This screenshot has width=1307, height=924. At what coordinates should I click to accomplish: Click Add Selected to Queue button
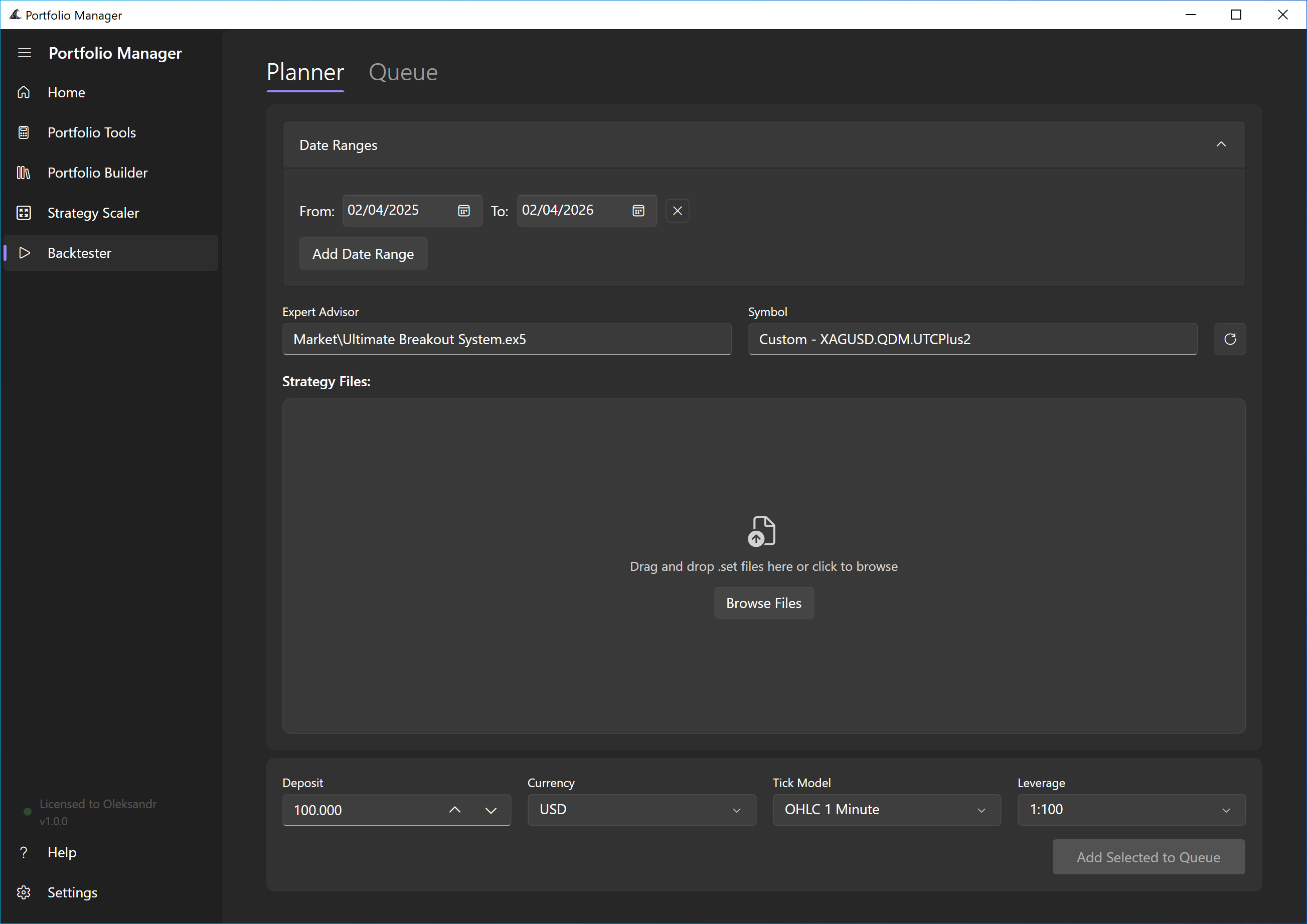(x=1148, y=857)
